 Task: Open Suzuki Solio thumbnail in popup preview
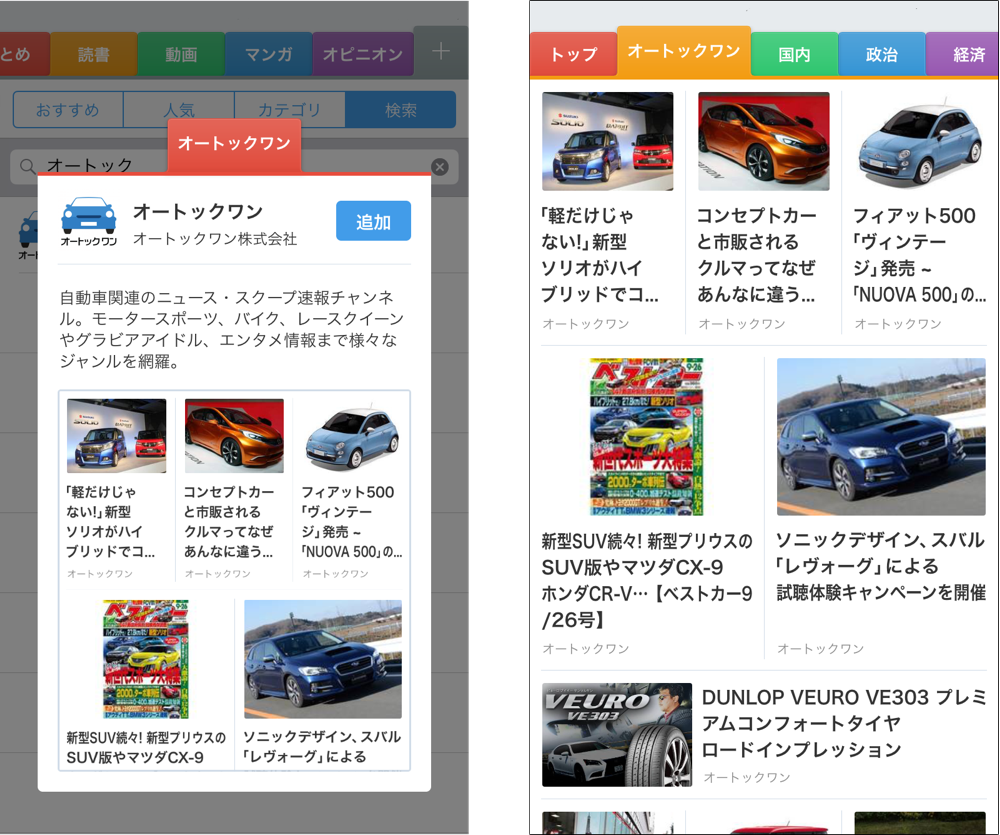pyautogui.click(x=116, y=436)
